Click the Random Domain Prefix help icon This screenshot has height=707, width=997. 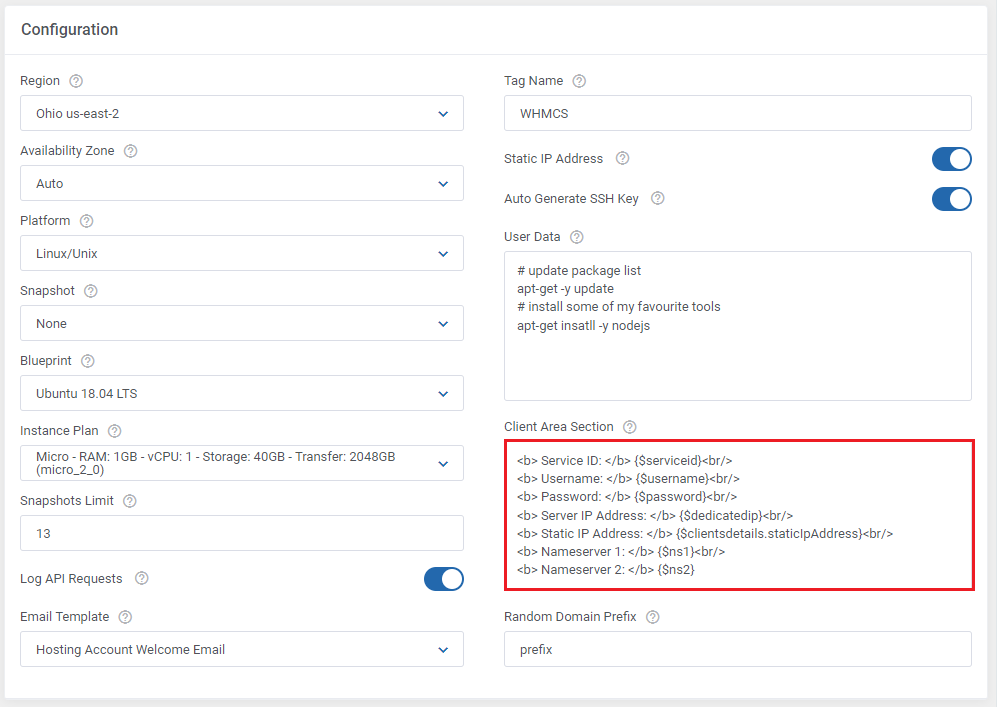[652, 617]
